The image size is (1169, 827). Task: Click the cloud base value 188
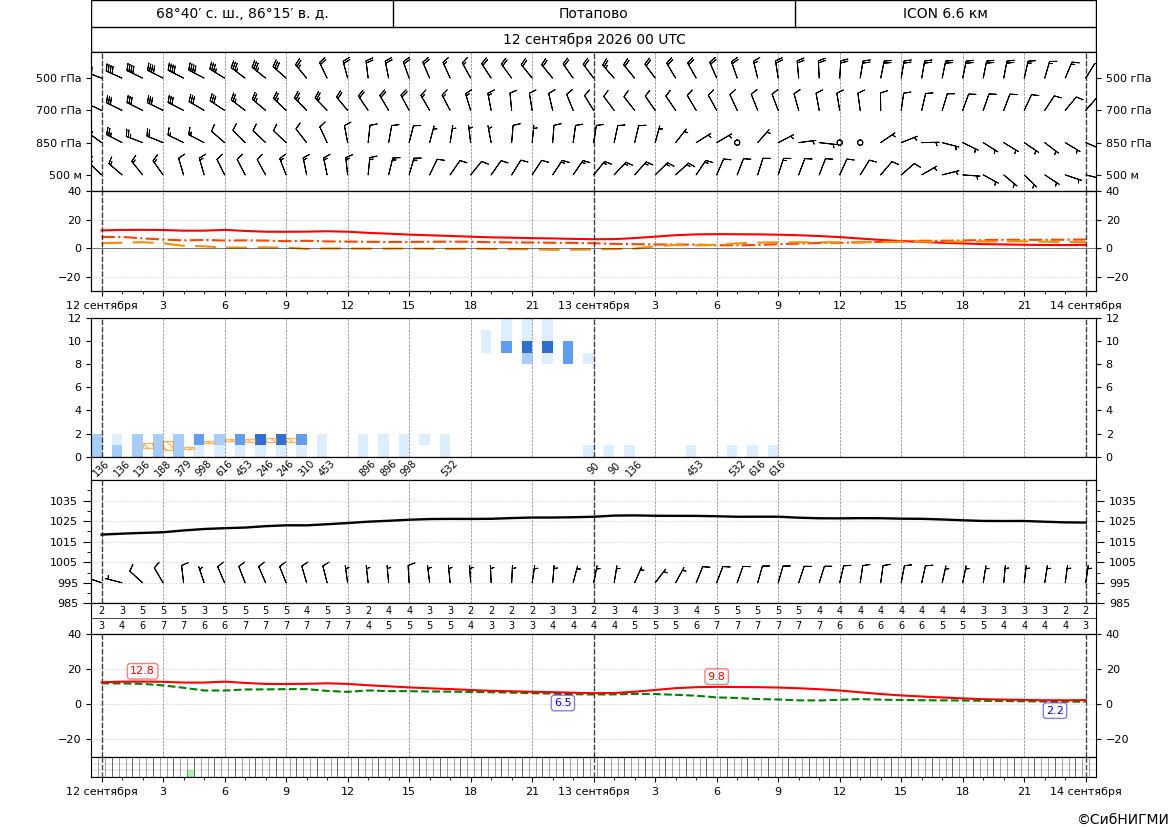pos(162,468)
